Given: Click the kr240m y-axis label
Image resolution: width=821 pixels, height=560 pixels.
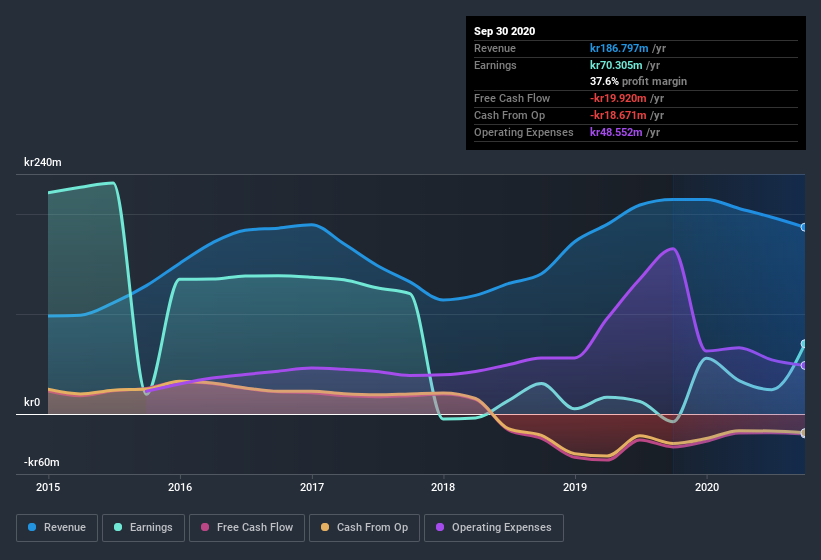Looking at the screenshot, I should pos(44,162).
